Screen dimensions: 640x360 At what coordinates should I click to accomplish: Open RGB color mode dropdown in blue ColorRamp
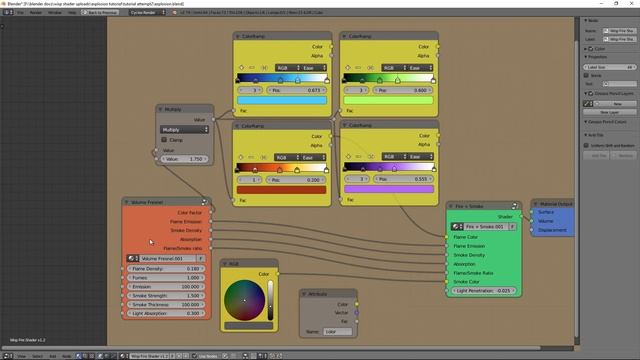288,68
